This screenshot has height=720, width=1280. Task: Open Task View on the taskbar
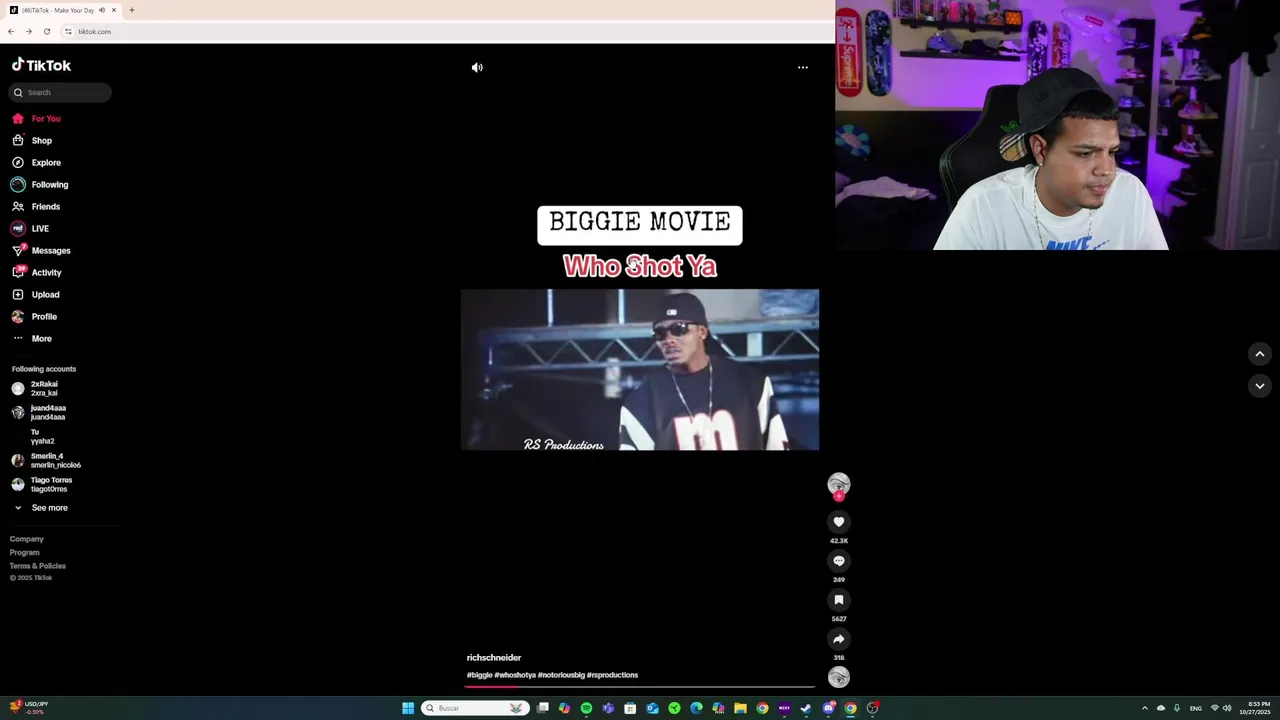click(x=542, y=708)
